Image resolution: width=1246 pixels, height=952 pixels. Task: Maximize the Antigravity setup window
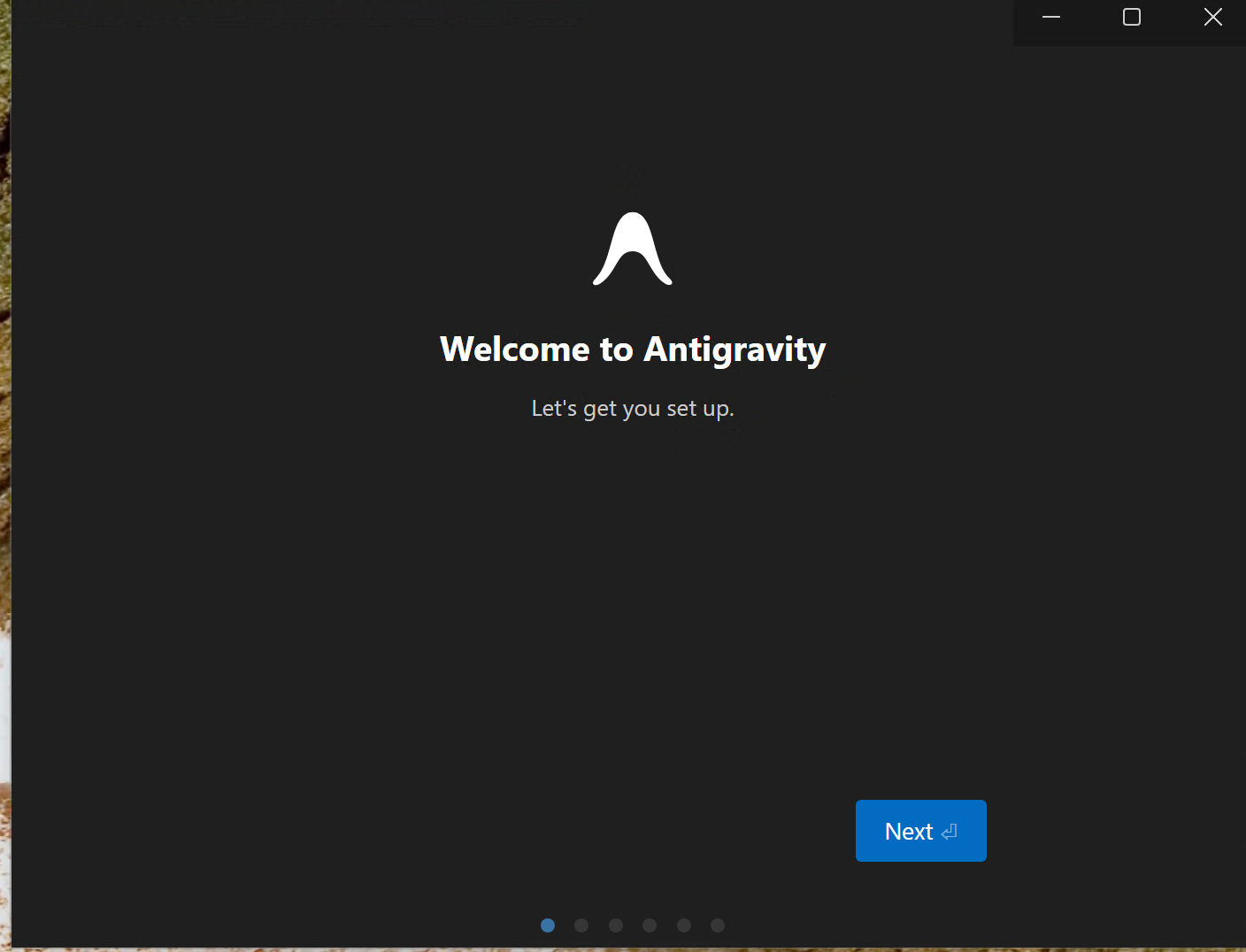coord(1132,18)
